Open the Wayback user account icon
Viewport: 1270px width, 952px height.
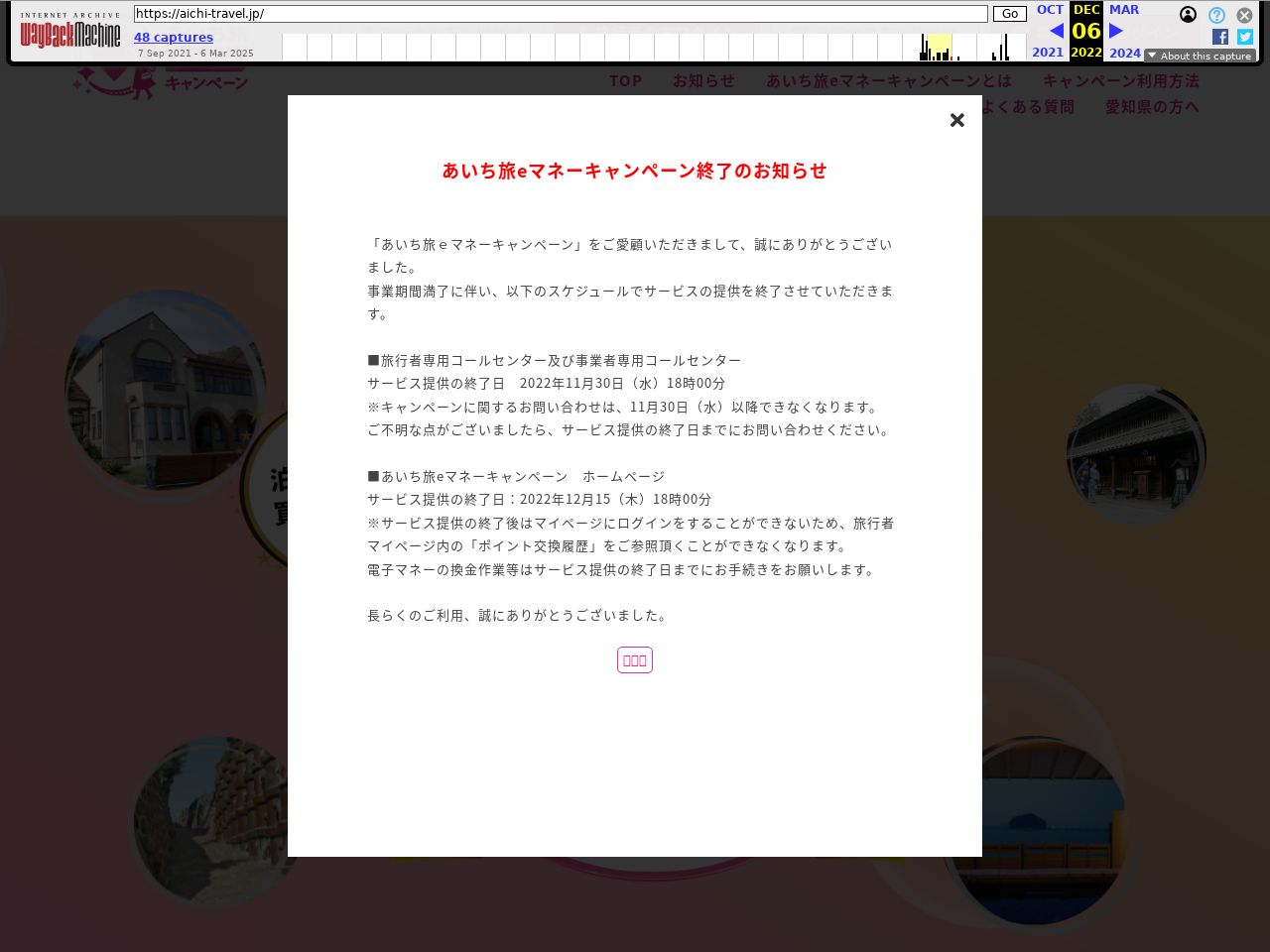point(1188,15)
